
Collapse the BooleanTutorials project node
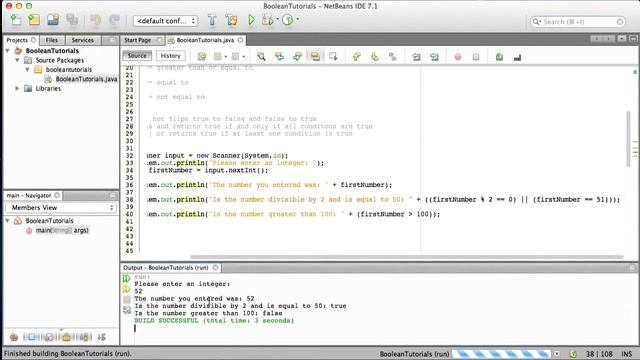tap(7, 51)
